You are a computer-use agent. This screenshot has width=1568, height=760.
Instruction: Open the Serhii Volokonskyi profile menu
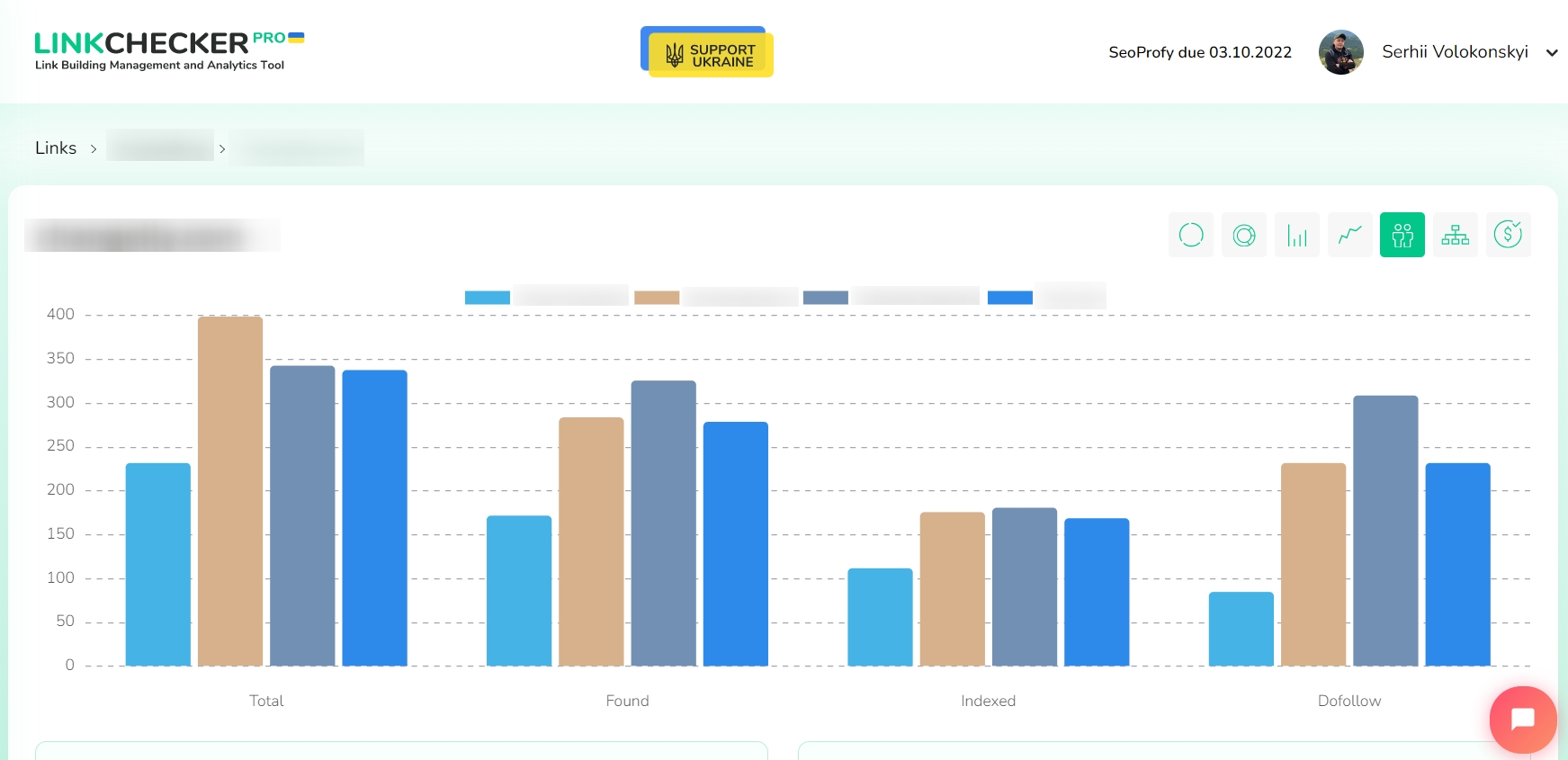[1454, 52]
